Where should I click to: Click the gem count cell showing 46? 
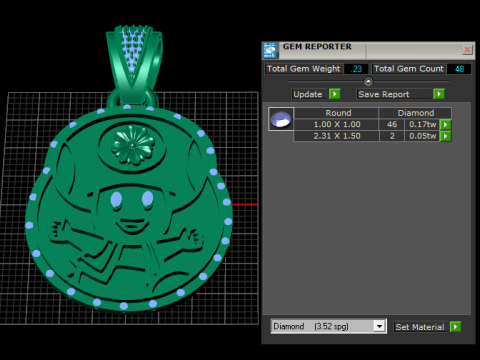[392, 124]
